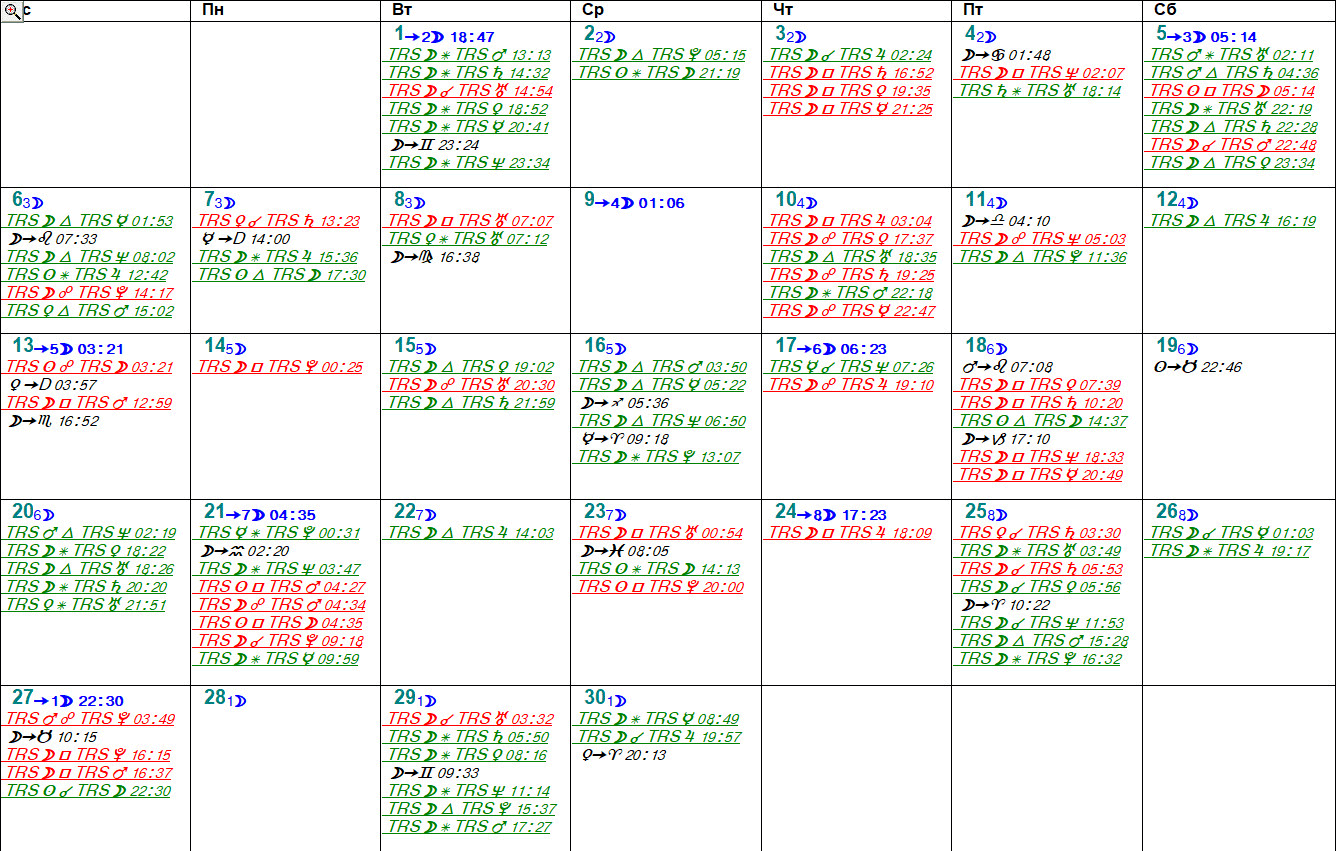The height and width of the screenshot is (851, 1336).
Task: Open the 21:19 transit link on day 2
Action: coord(659,73)
